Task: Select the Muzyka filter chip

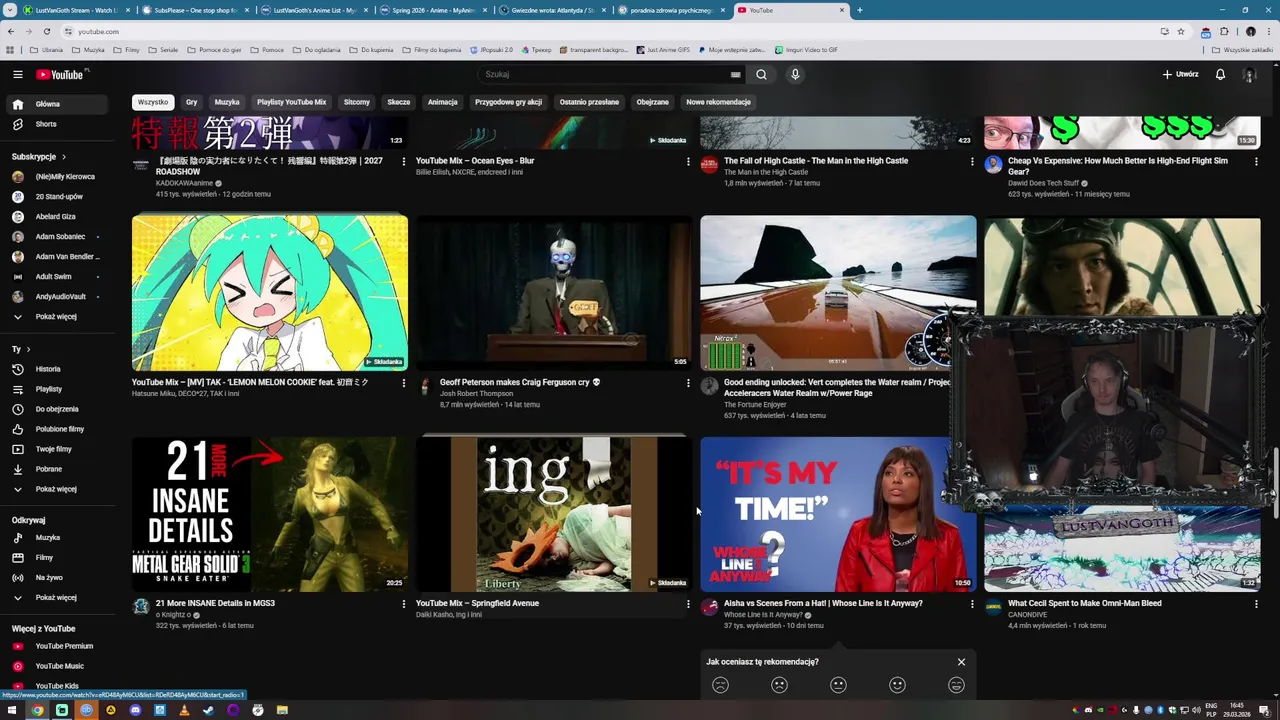Action: (x=227, y=102)
